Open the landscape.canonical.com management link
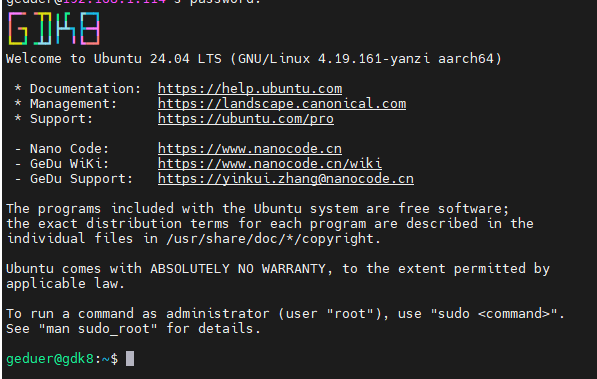Viewport: 597px width, 379px height. pyautogui.click(x=282, y=104)
